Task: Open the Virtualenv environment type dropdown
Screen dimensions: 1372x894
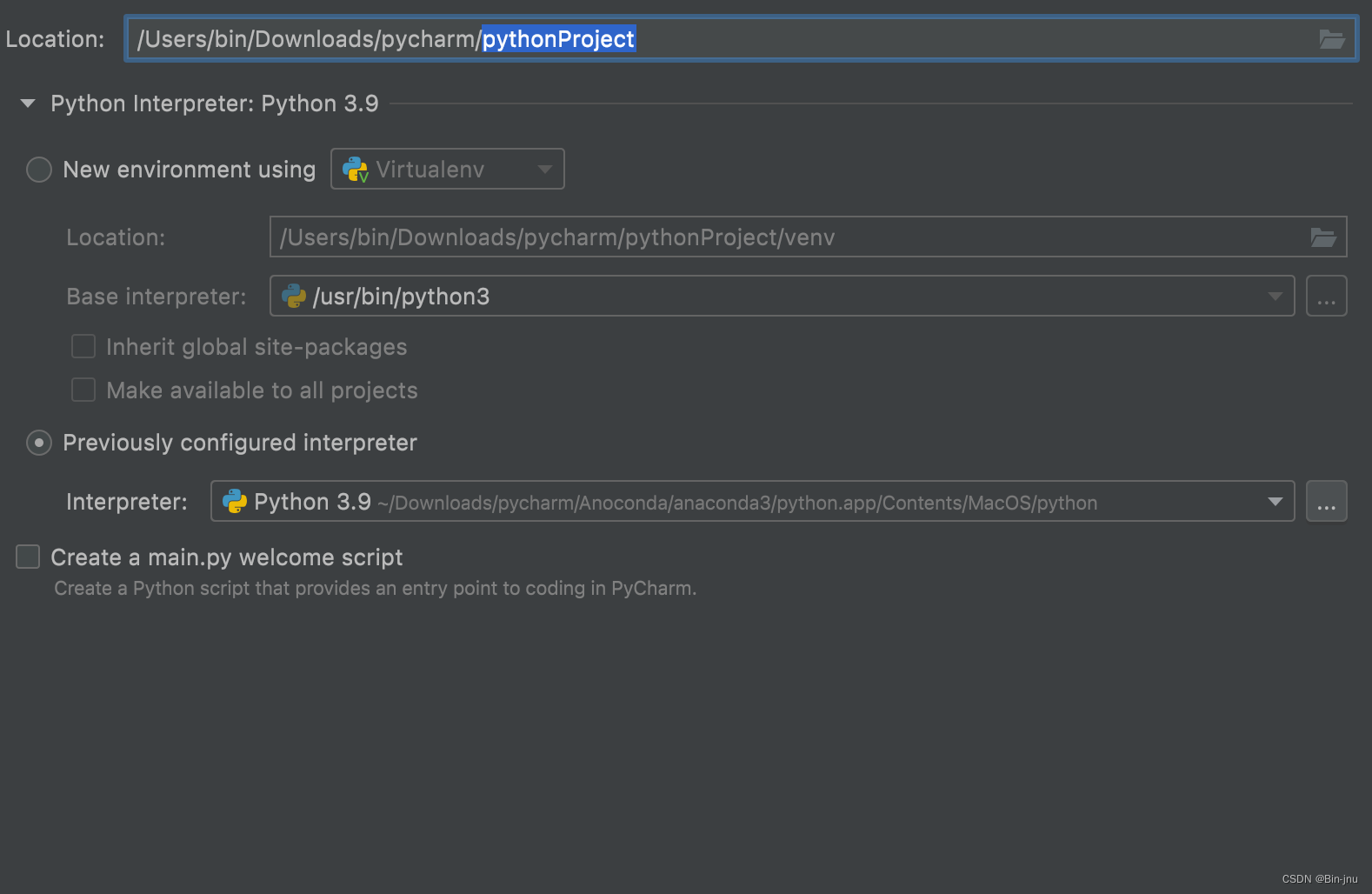Action: click(448, 169)
